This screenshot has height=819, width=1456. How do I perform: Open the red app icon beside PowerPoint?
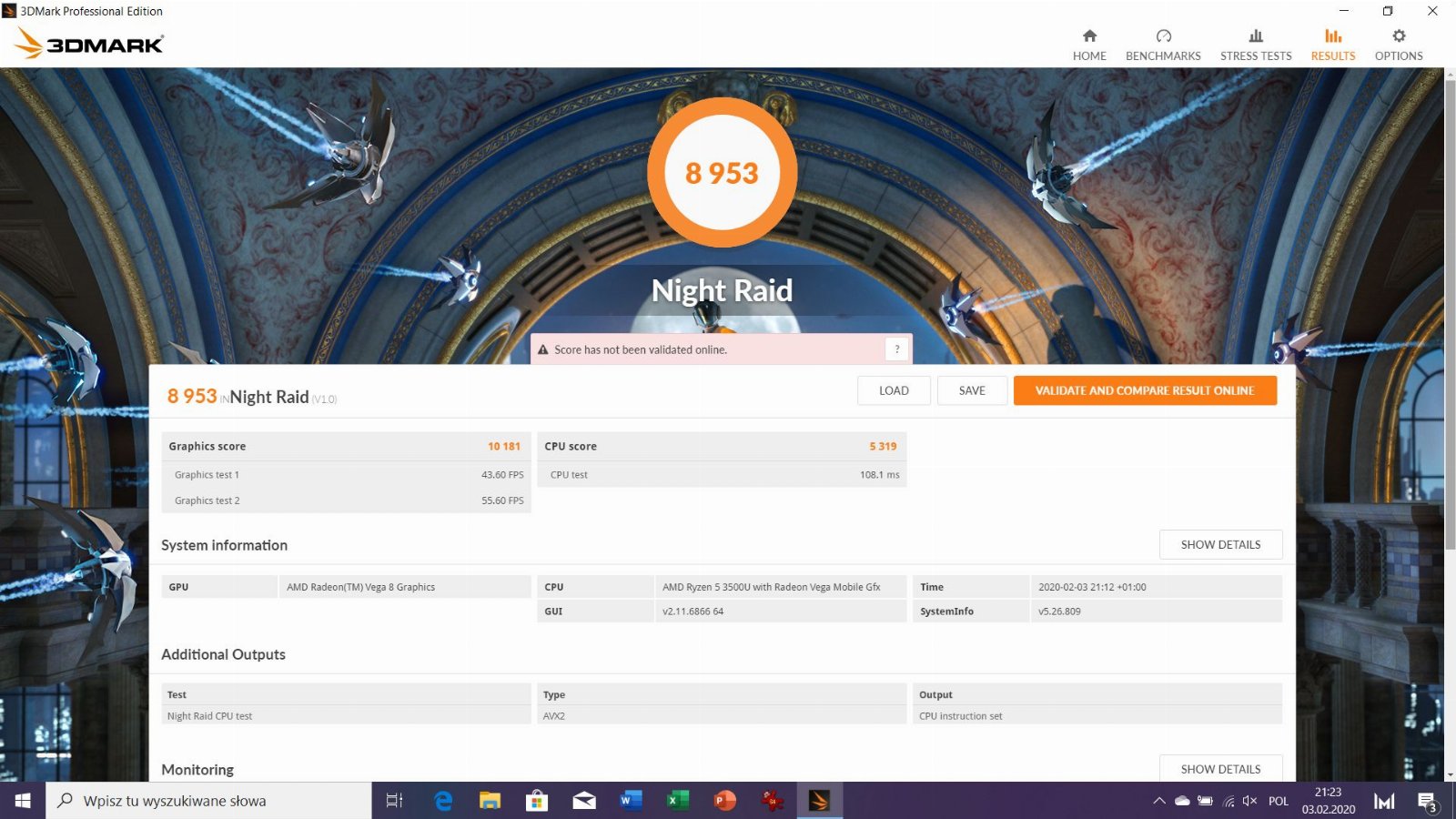pos(773,801)
